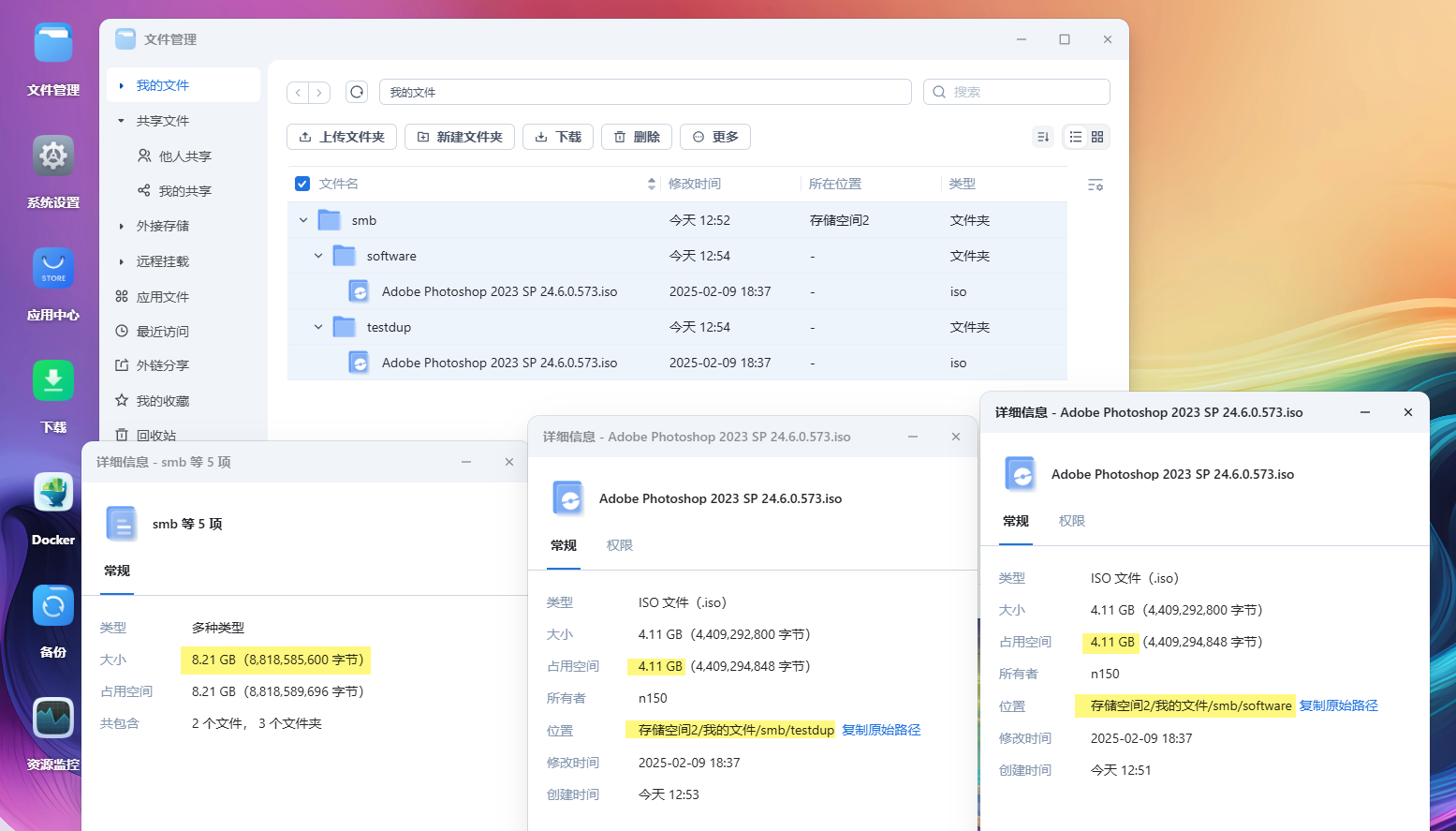Expand the 我的文件 sidebar item
This screenshot has width=1456, height=831.
point(121,85)
